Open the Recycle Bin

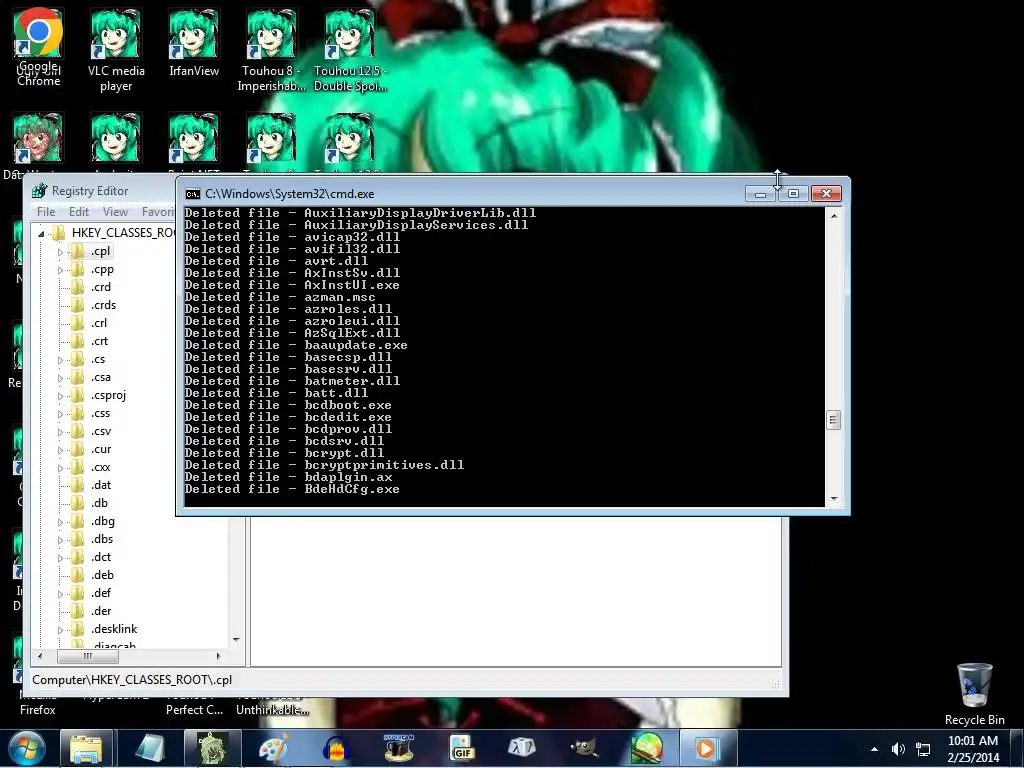974,694
